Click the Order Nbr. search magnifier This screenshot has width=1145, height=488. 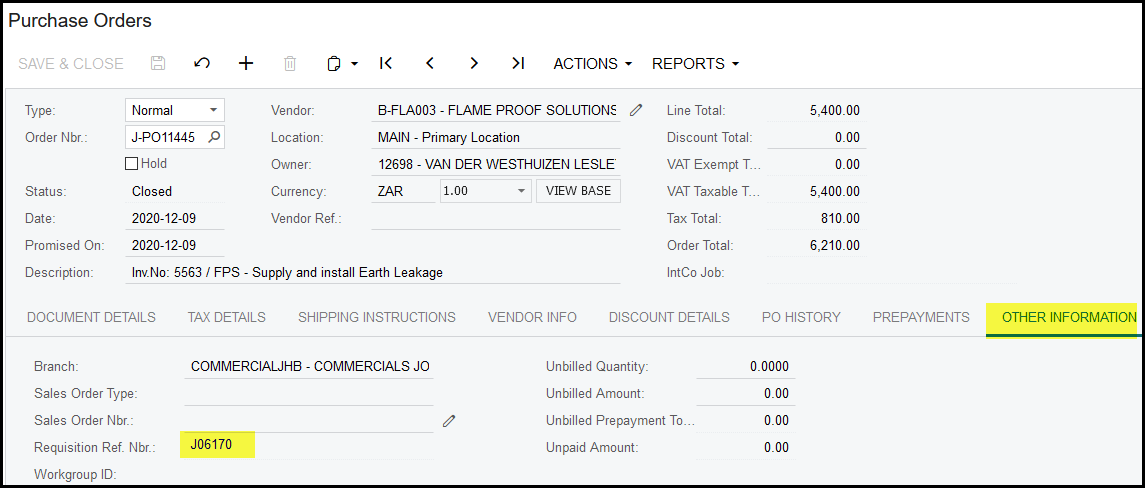pyautogui.click(x=214, y=137)
